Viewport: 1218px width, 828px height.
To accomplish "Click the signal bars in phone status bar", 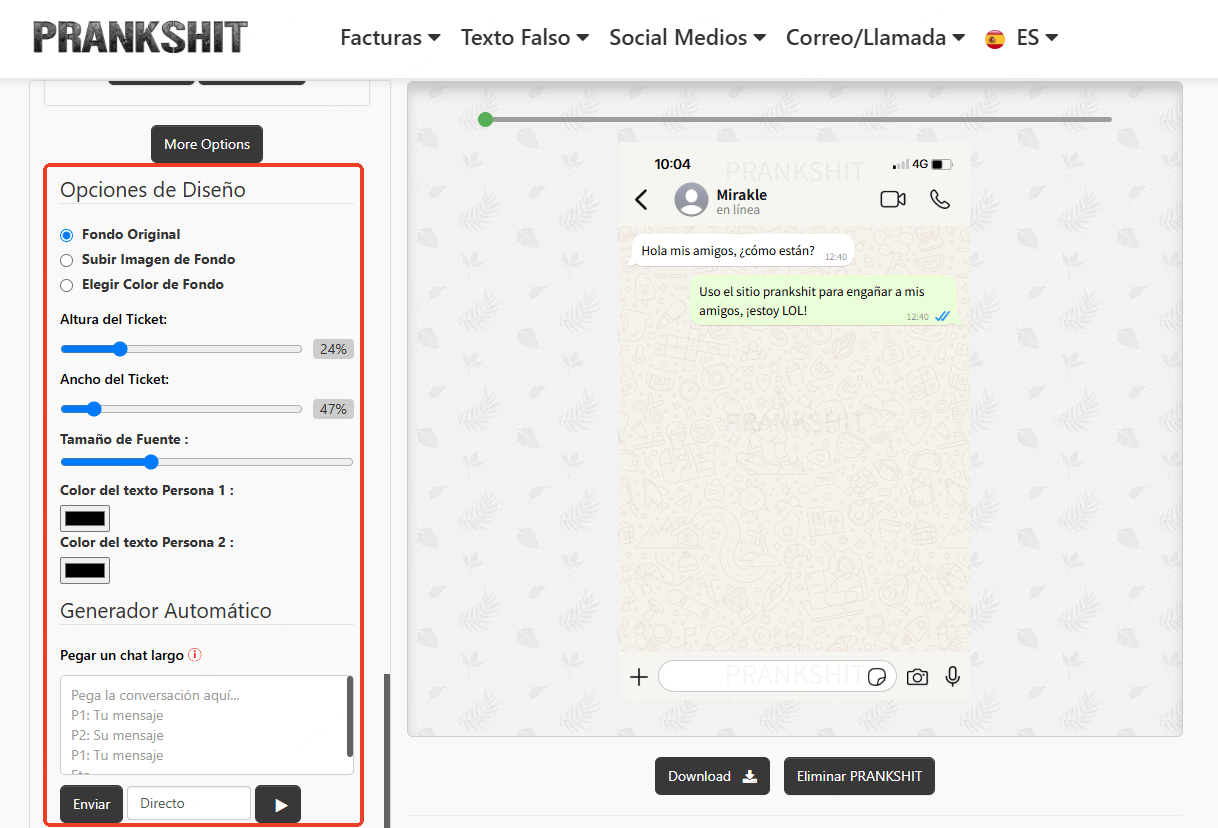I will (901, 164).
